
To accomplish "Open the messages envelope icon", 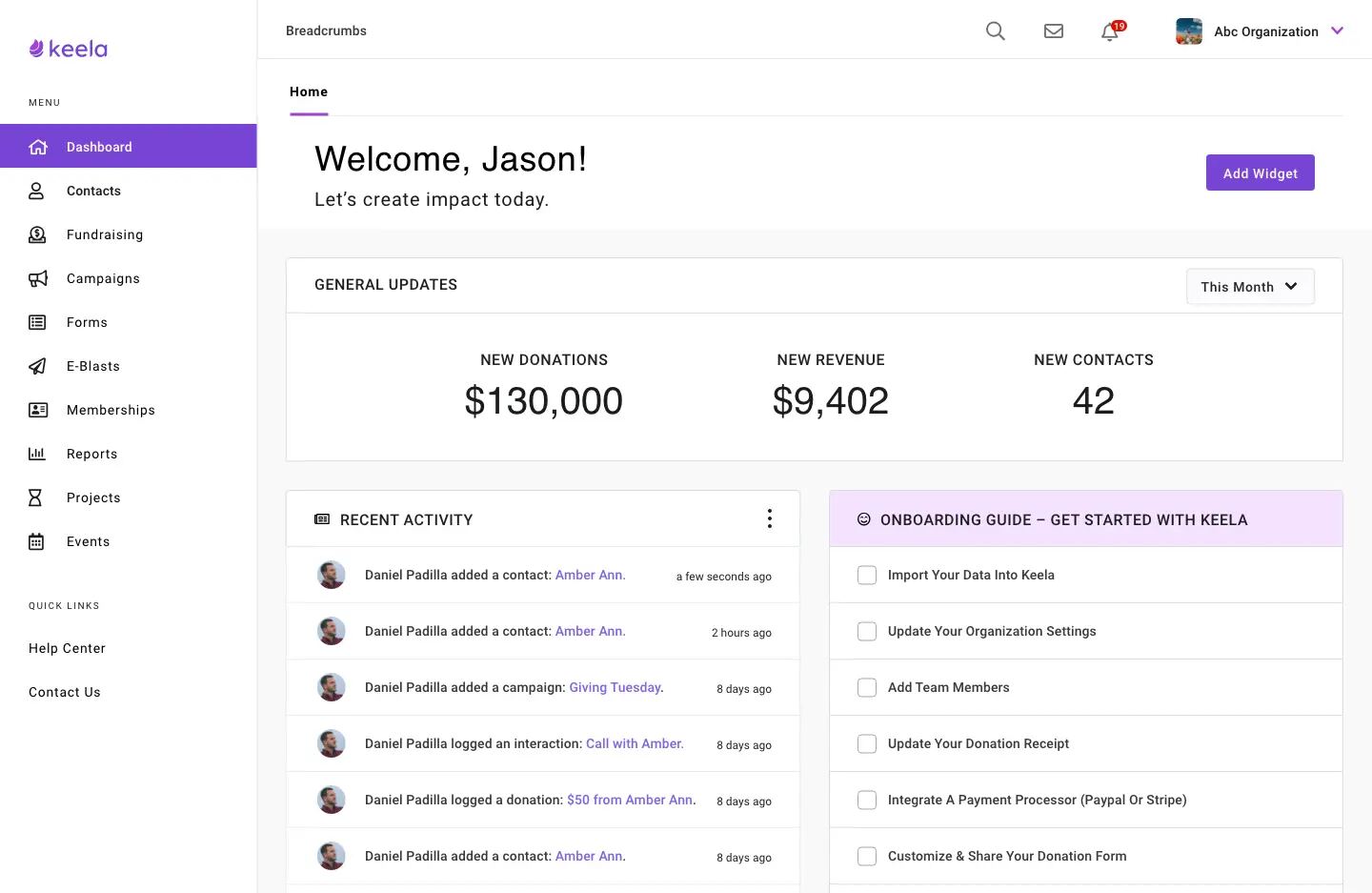I will coord(1053,30).
